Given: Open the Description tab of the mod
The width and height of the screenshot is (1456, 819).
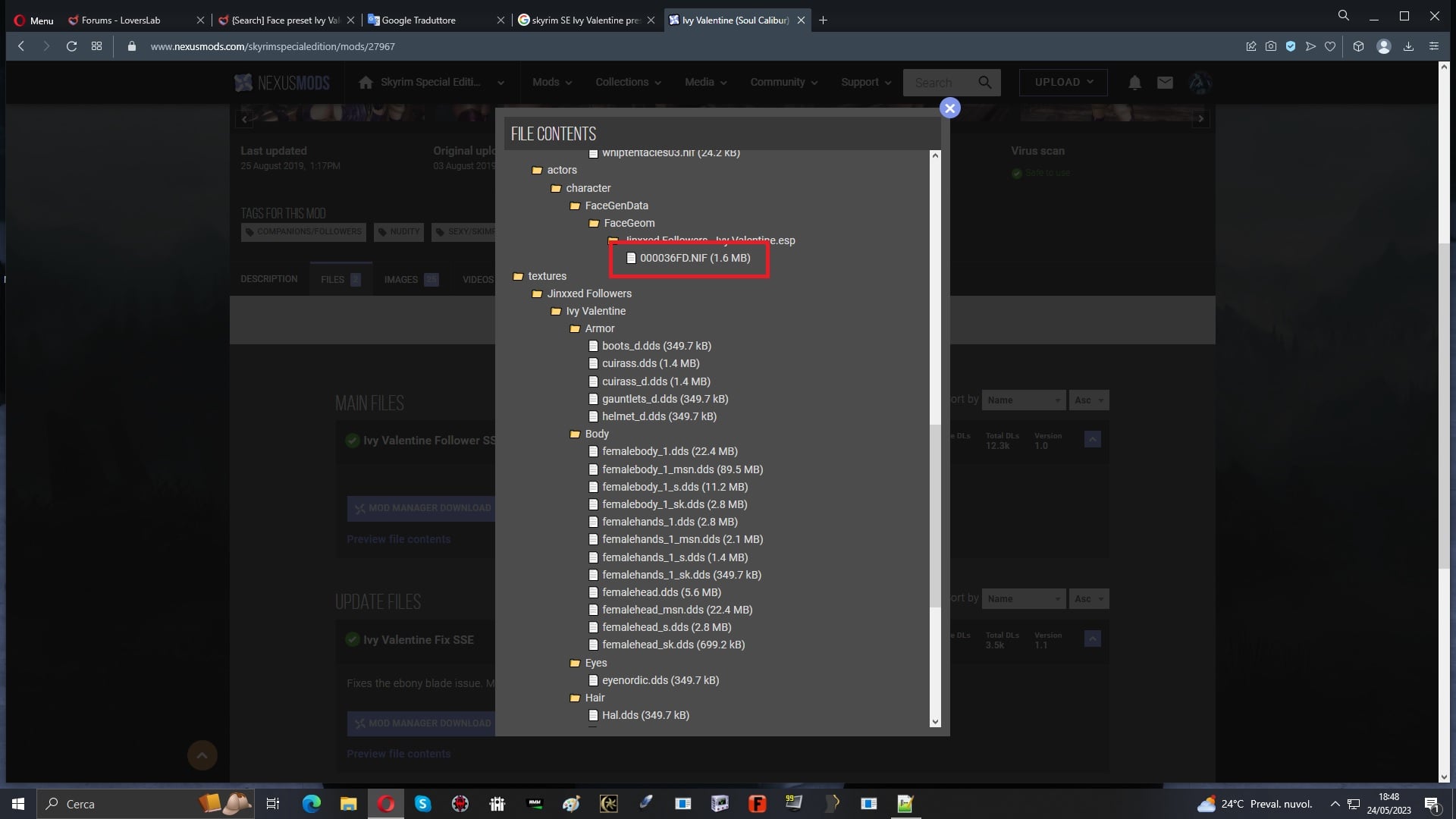Looking at the screenshot, I should pos(269,279).
